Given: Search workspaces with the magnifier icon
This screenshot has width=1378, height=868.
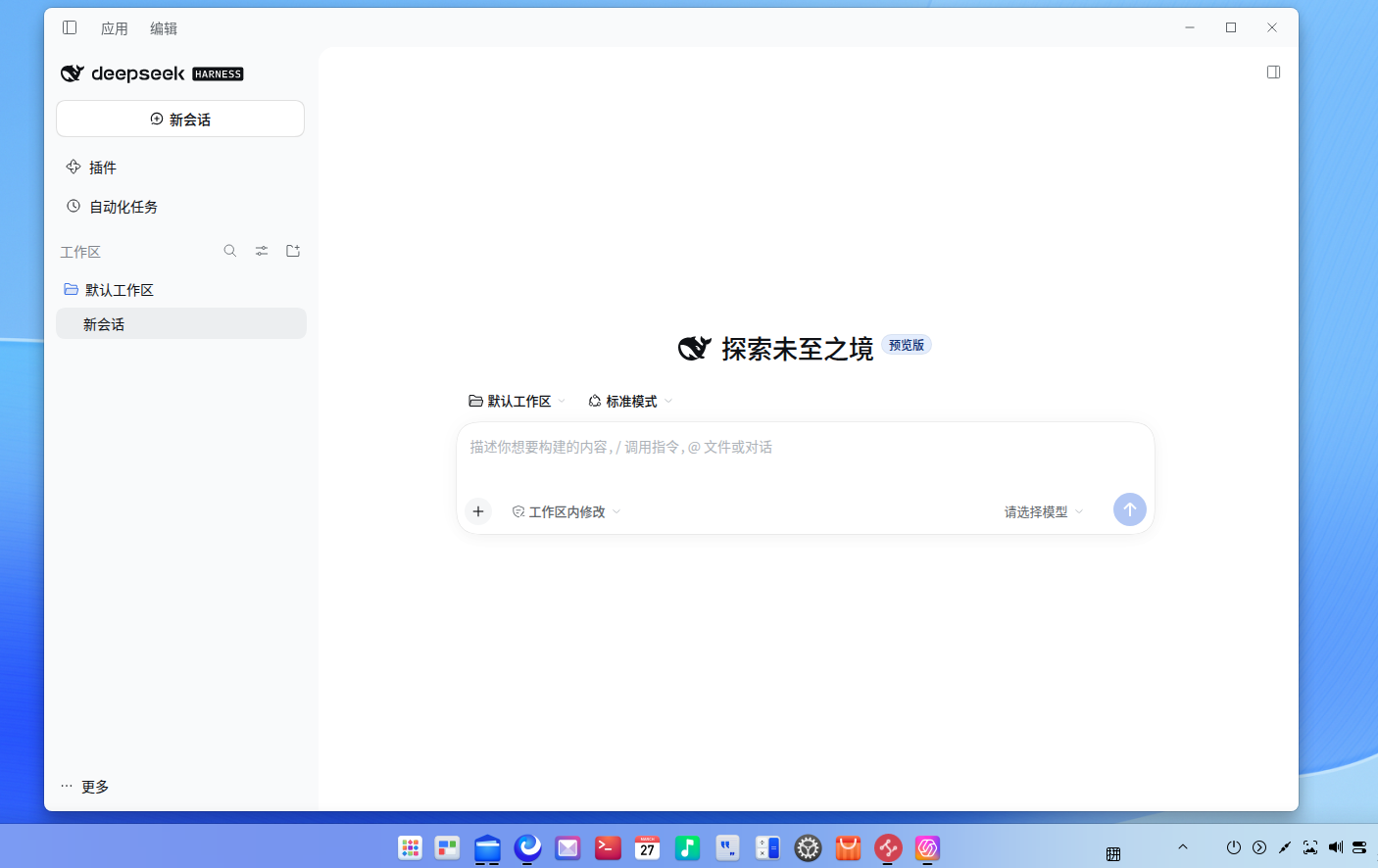Looking at the screenshot, I should (x=230, y=251).
